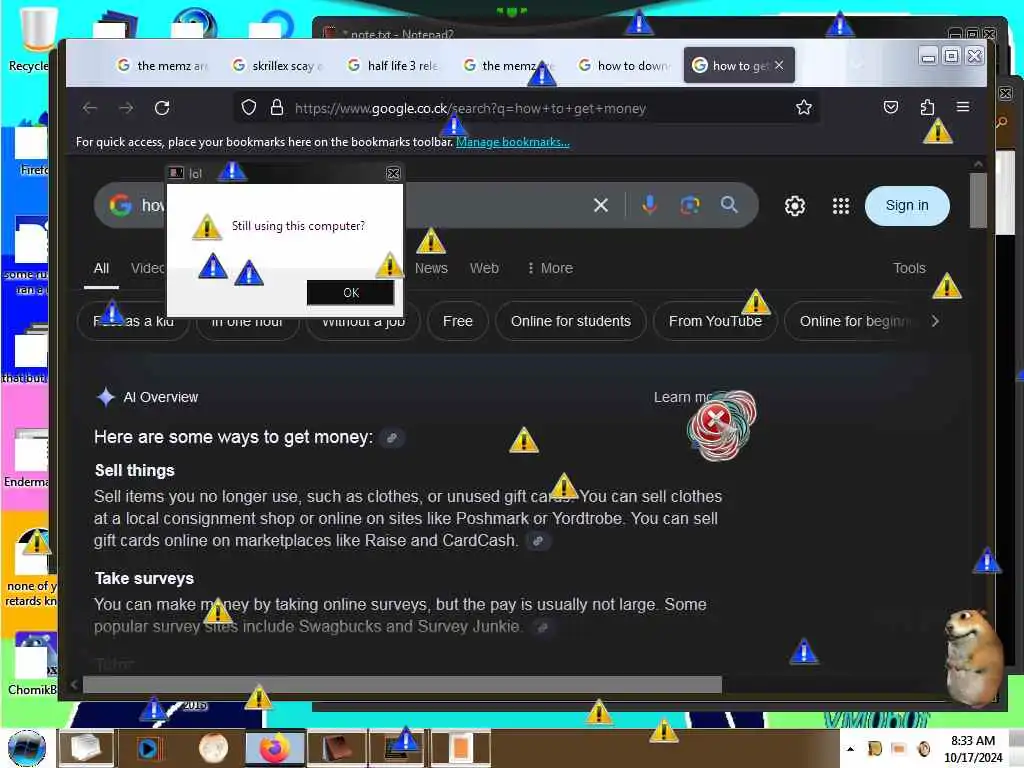
Task: Click the link icon after 'Raise and CardCash'
Action: (537, 541)
